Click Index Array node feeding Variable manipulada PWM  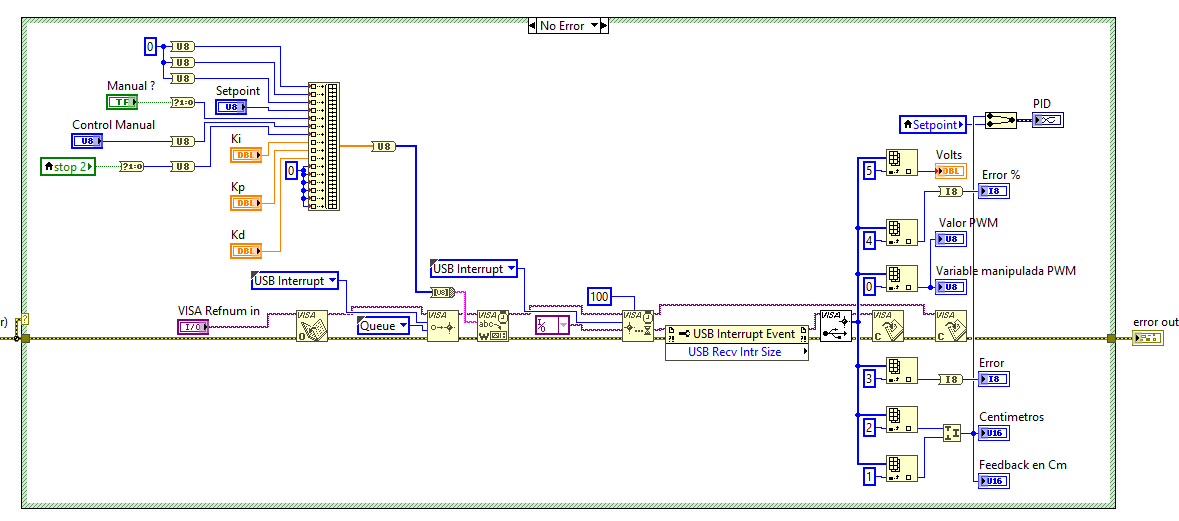coord(902,280)
